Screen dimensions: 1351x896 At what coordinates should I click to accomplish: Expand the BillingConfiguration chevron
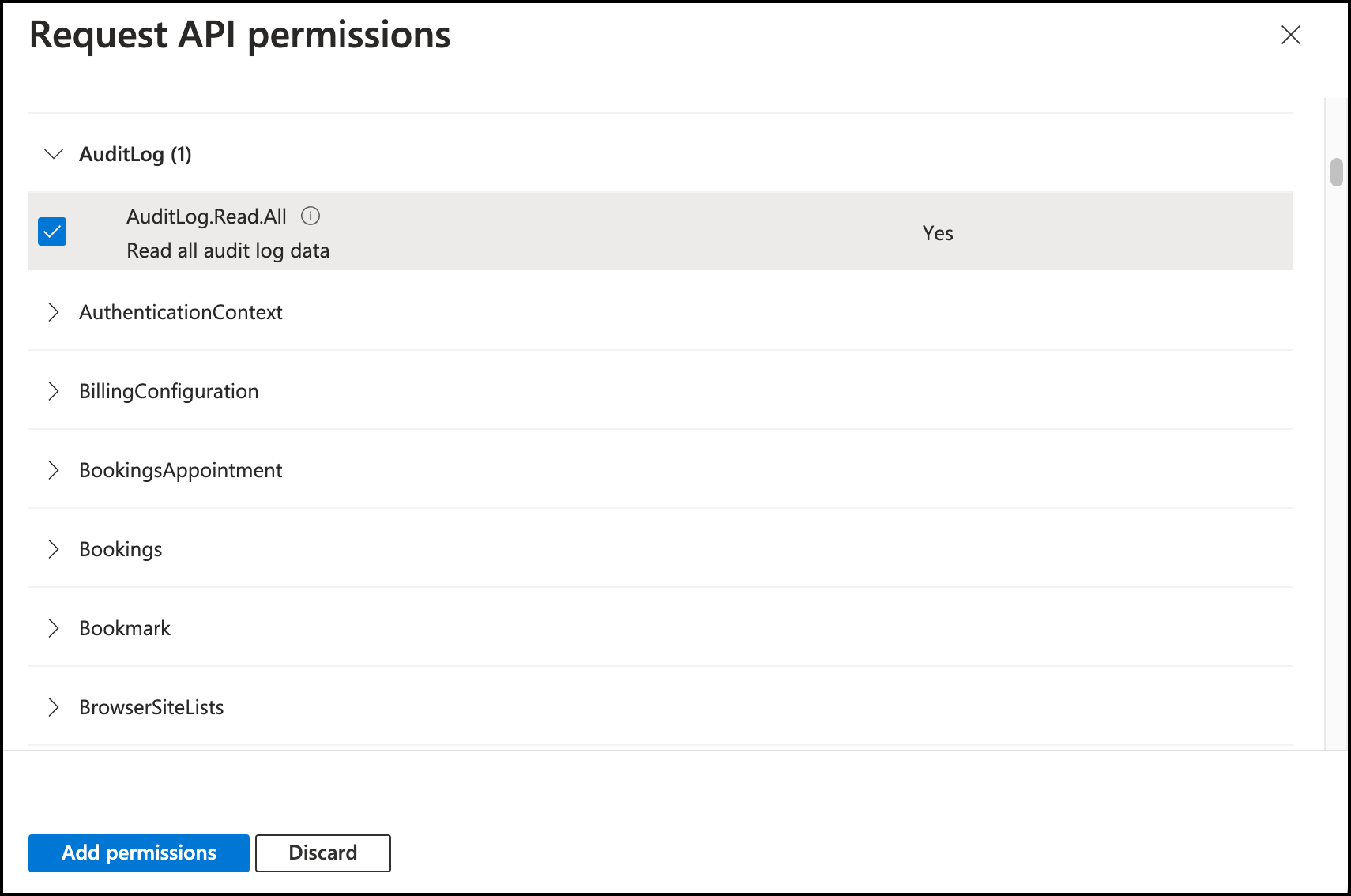54,391
